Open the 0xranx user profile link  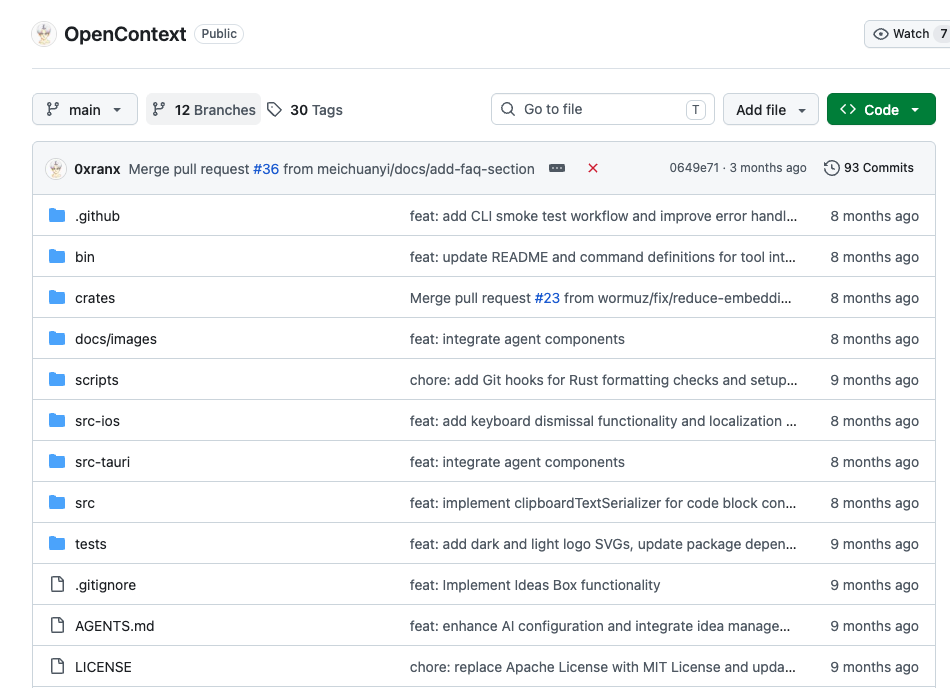pos(97,169)
